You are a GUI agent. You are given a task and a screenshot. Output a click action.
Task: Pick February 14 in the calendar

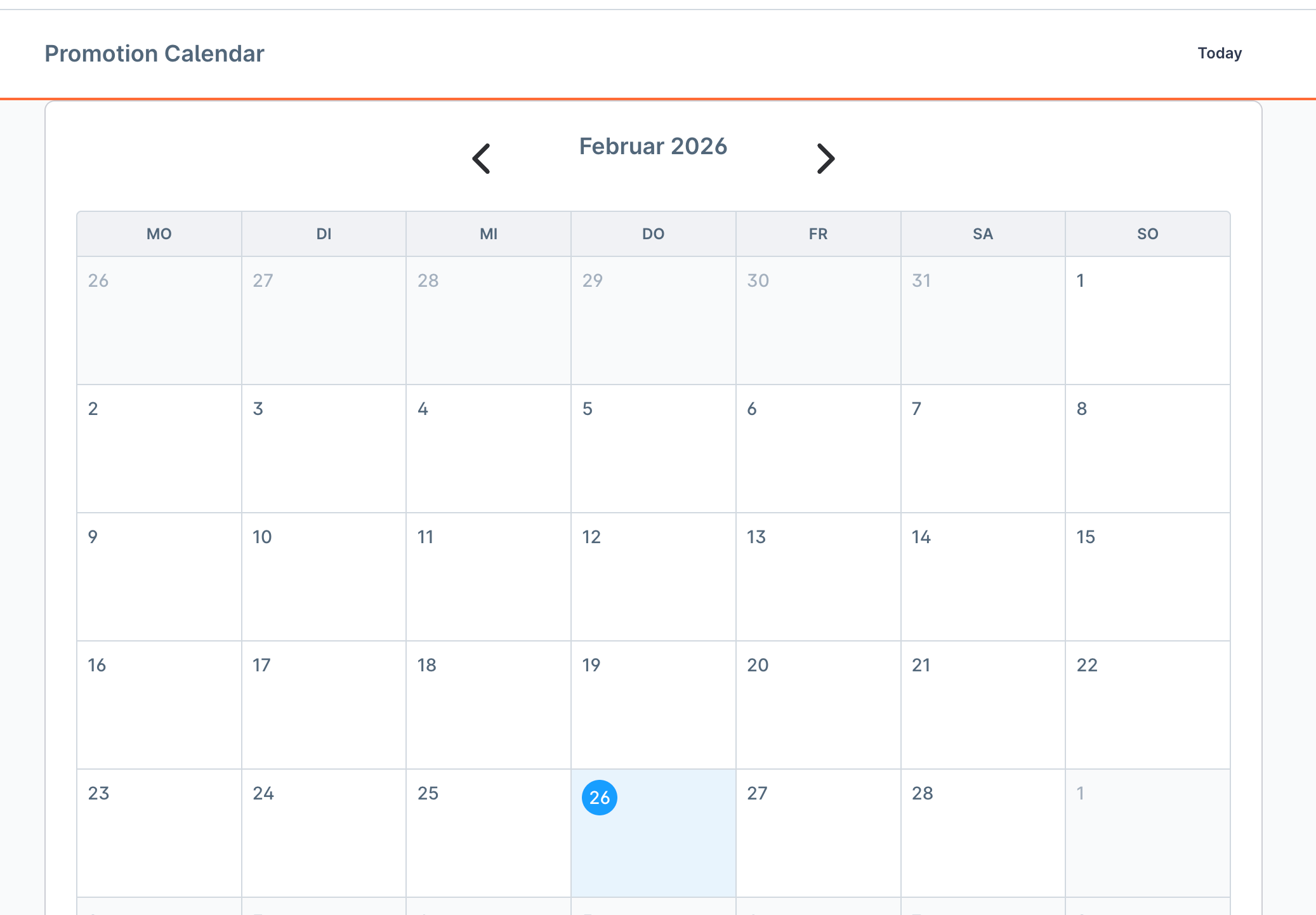click(982, 576)
